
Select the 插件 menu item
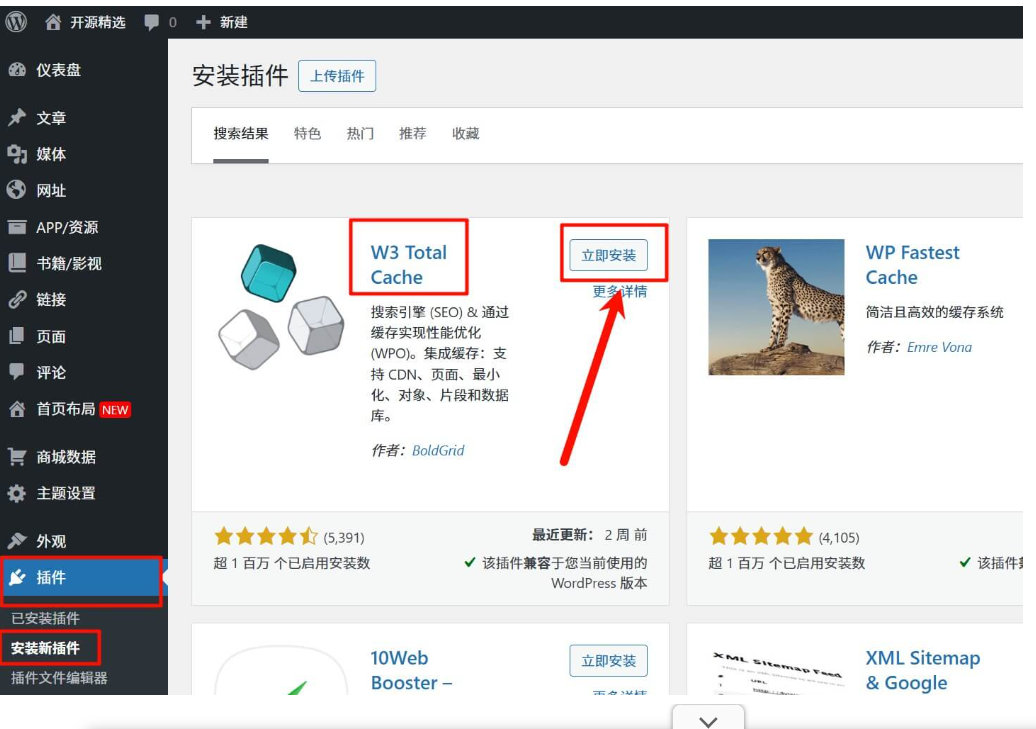pos(83,578)
